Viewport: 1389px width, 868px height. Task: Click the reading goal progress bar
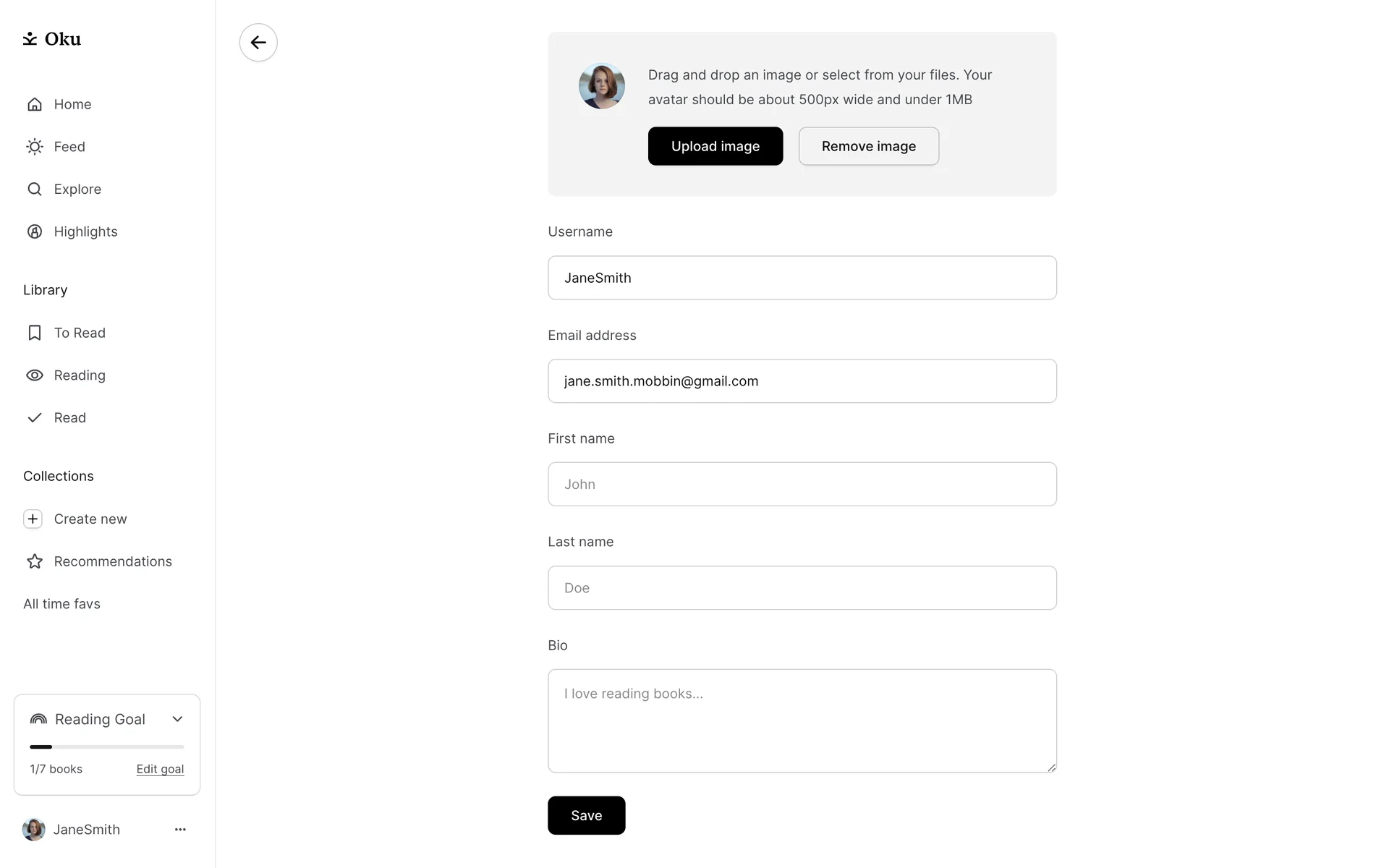[x=106, y=746]
